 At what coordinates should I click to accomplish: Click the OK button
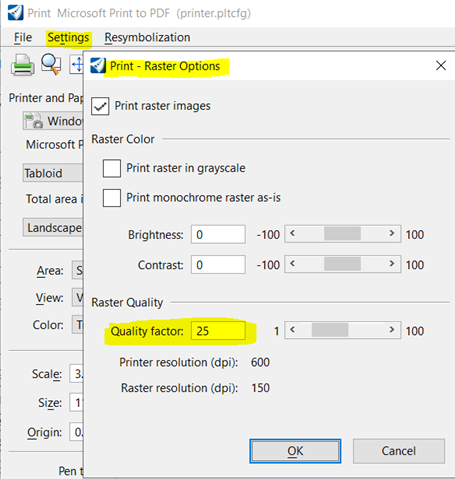[295, 451]
